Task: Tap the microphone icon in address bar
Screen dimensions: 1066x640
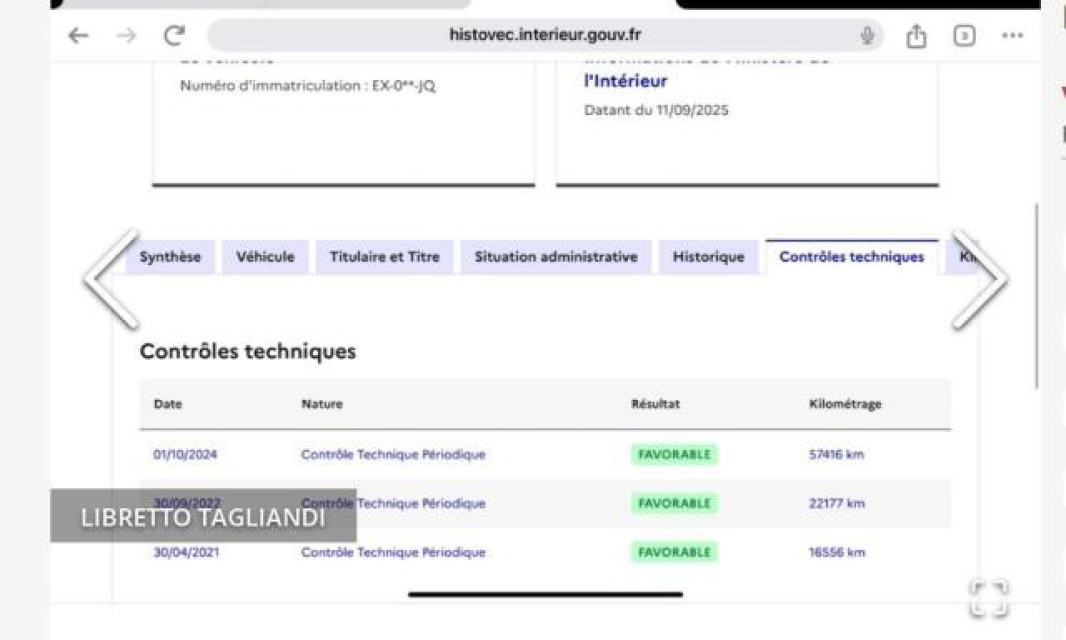Action: point(867,35)
